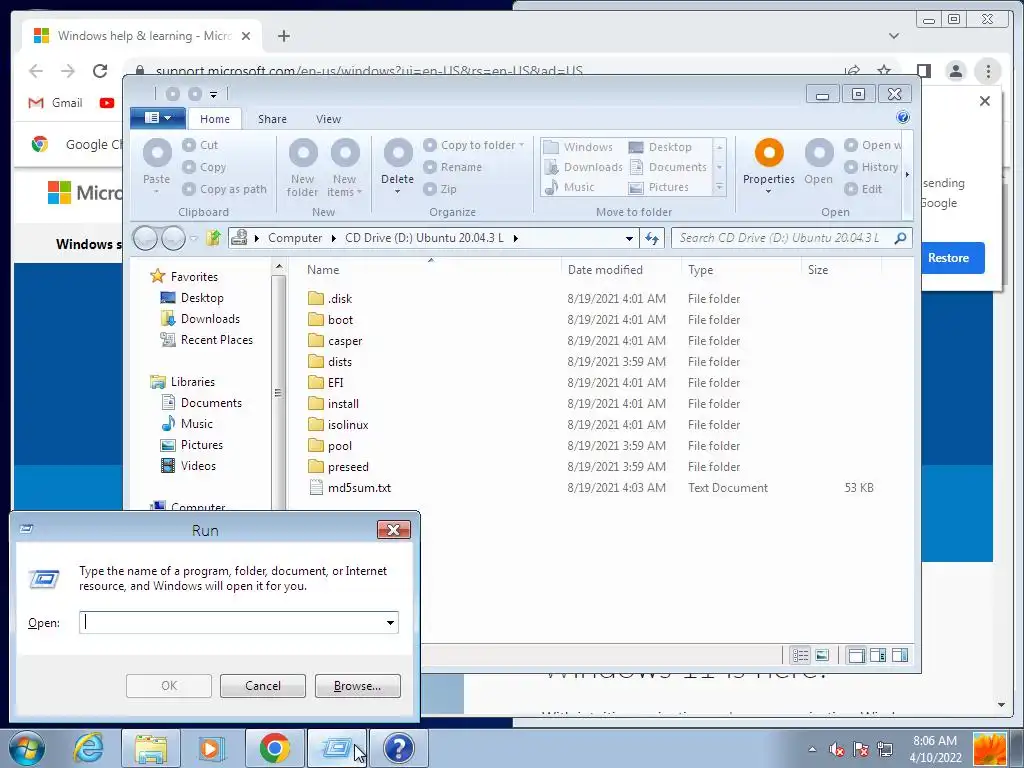Move to Documents folder shortcut
1024x768 pixels.
pyautogui.click(x=667, y=167)
